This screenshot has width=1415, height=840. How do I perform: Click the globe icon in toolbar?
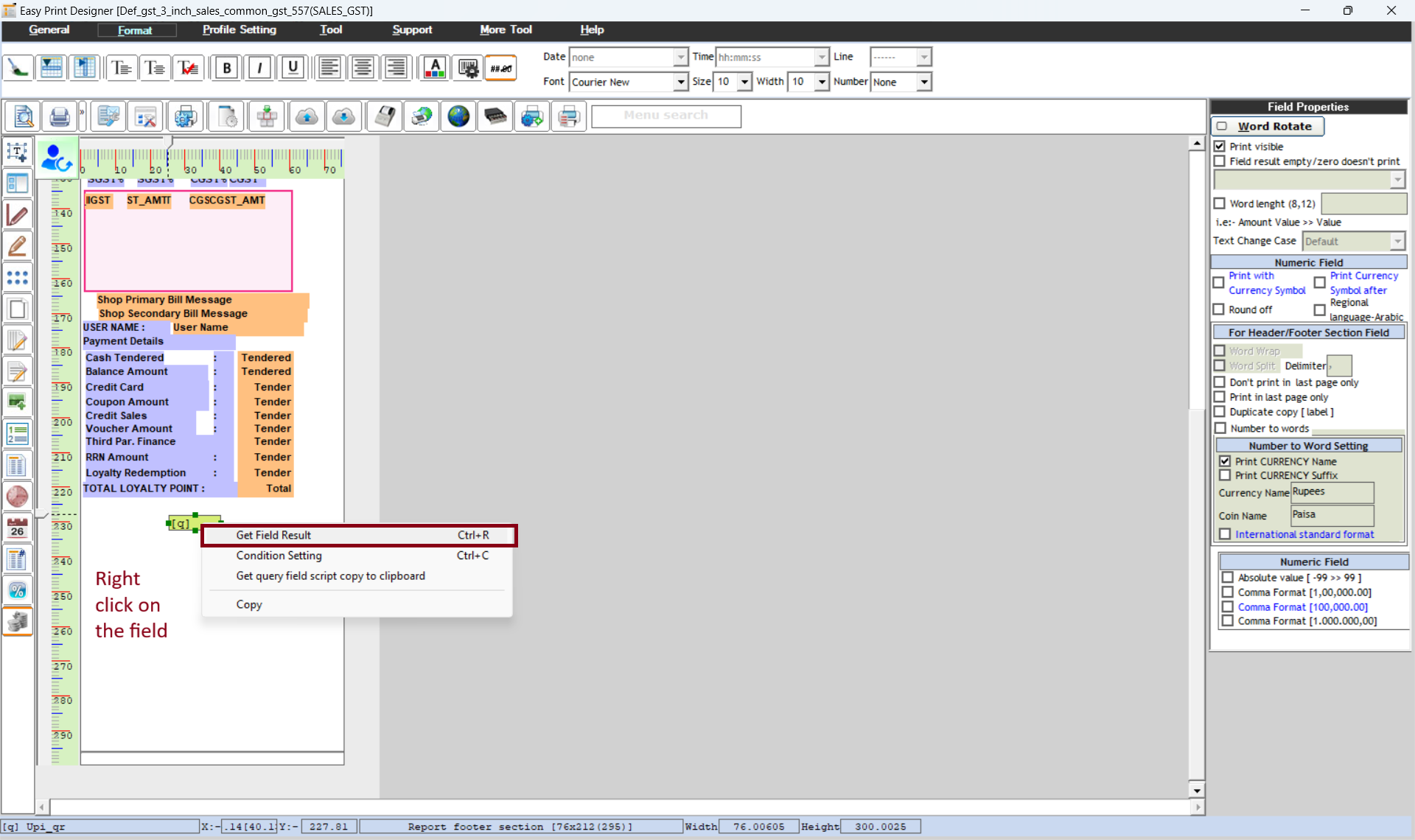pos(458,116)
